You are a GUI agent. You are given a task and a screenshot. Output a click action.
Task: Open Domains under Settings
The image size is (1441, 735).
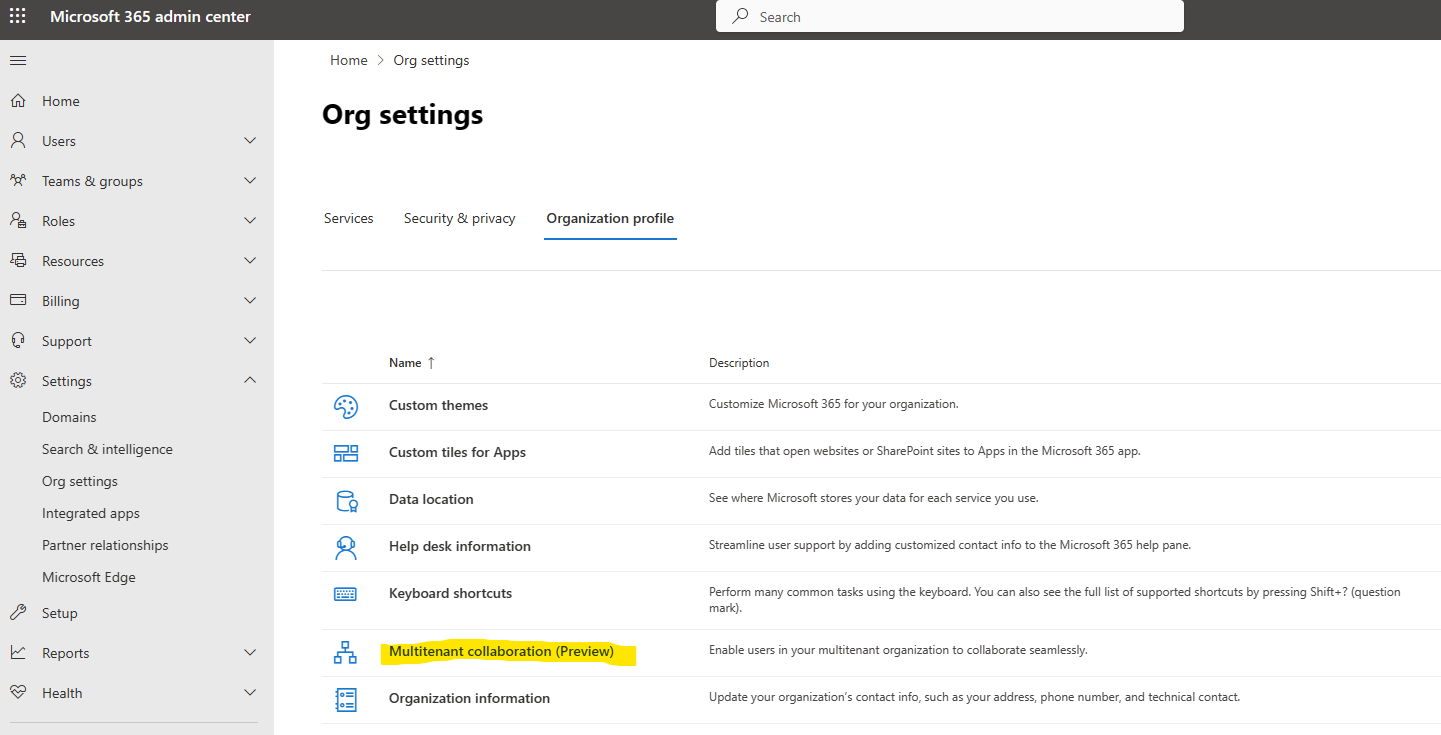[69, 417]
